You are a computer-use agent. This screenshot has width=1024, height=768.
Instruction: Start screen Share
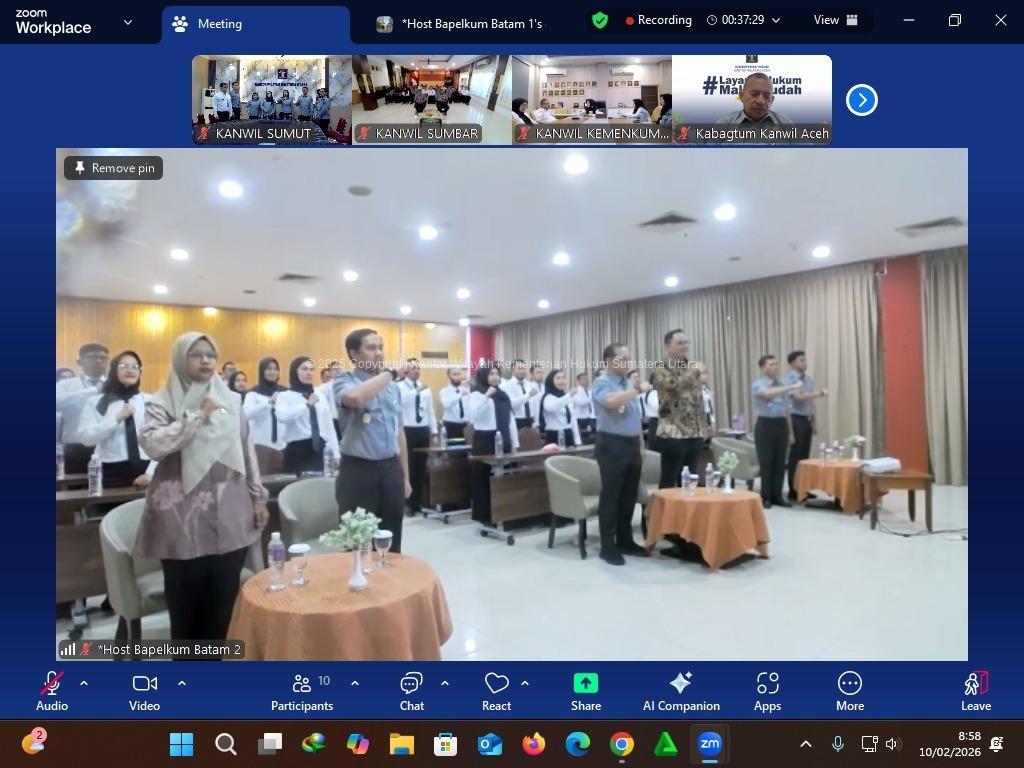tap(586, 692)
